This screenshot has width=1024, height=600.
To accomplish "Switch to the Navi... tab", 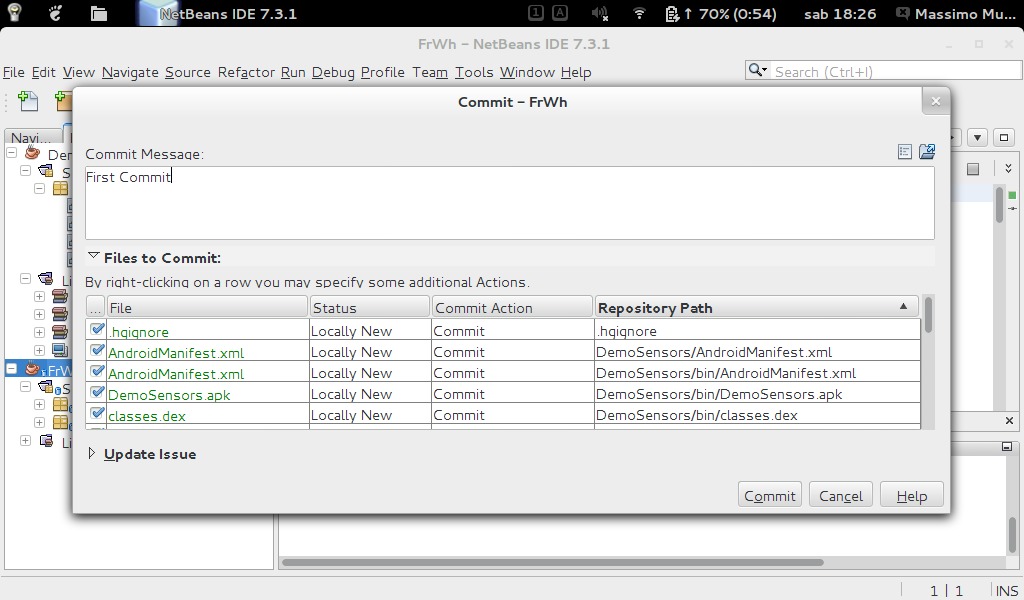I will coord(31,137).
